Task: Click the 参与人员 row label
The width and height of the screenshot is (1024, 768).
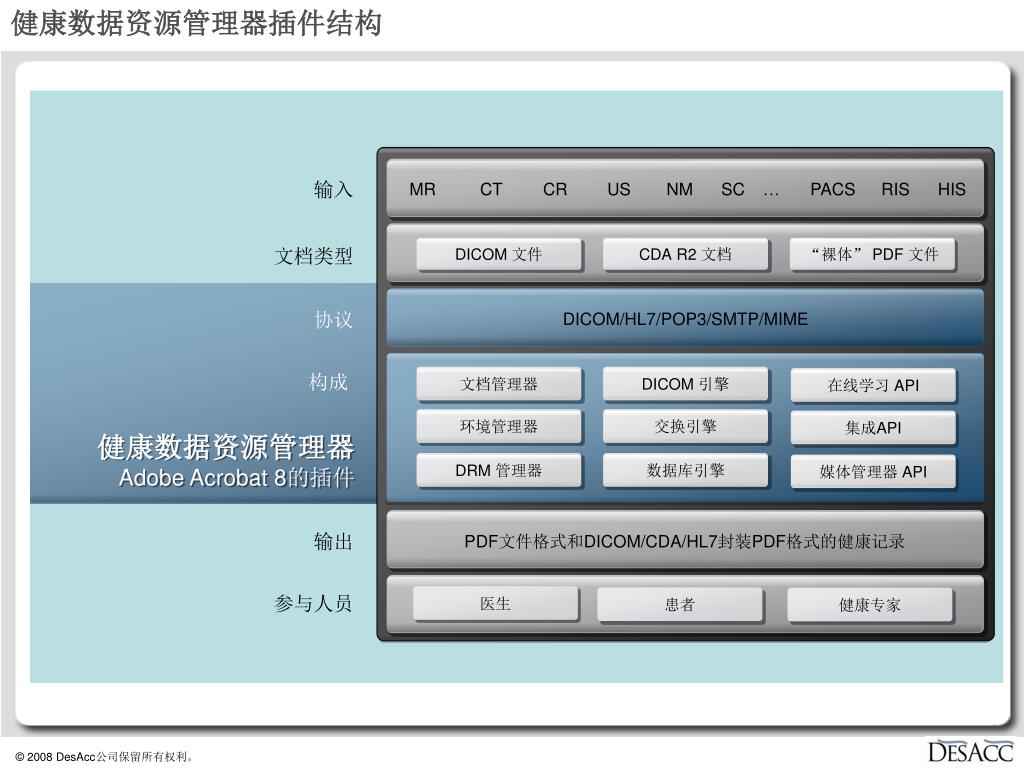Action: (x=313, y=603)
